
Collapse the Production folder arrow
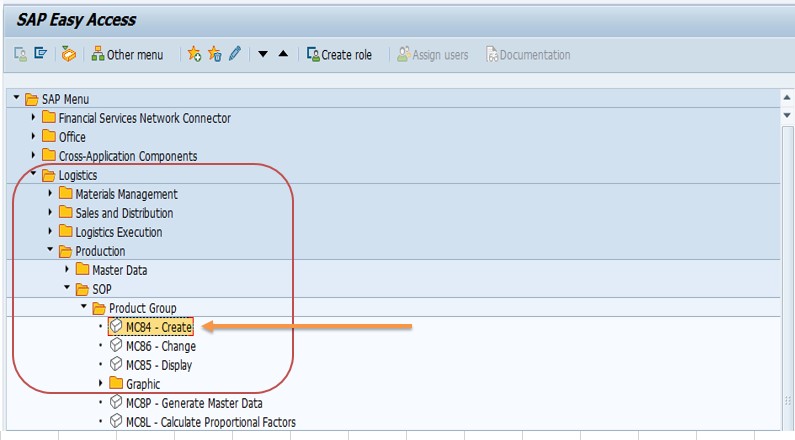coord(50,249)
